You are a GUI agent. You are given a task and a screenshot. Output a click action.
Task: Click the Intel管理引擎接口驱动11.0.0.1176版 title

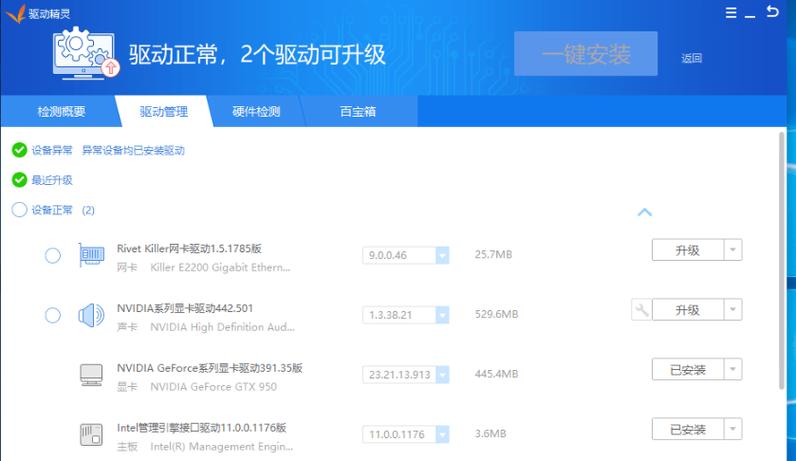pyautogui.click(x=202, y=427)
